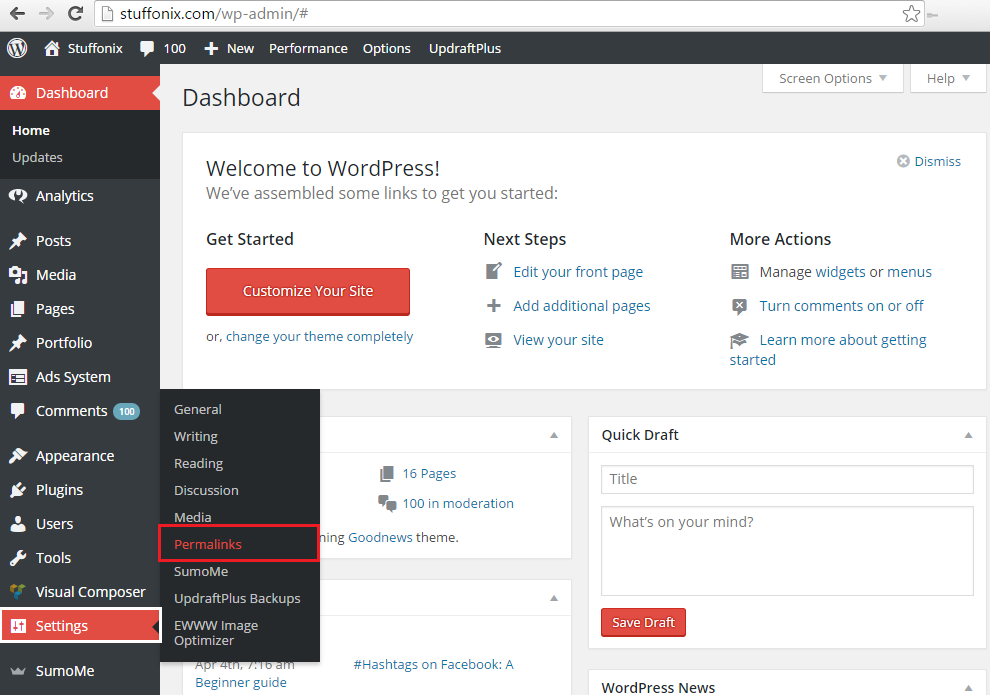Bookmark the page with the star icon
The width and height of the screenshot is (990, 695).
coord(911,13)
